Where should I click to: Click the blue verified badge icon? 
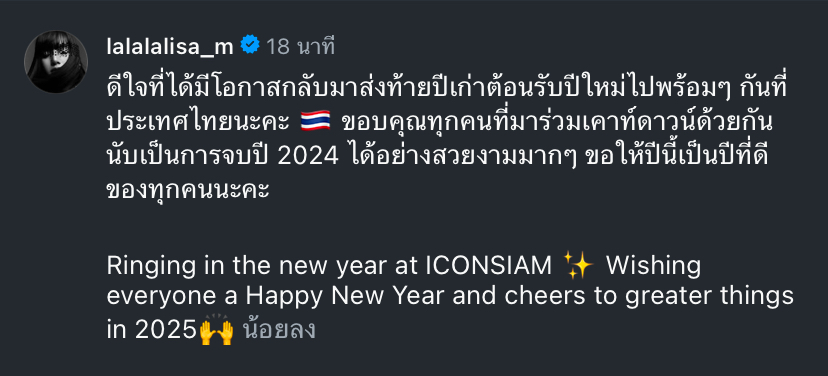pos(250,45)
